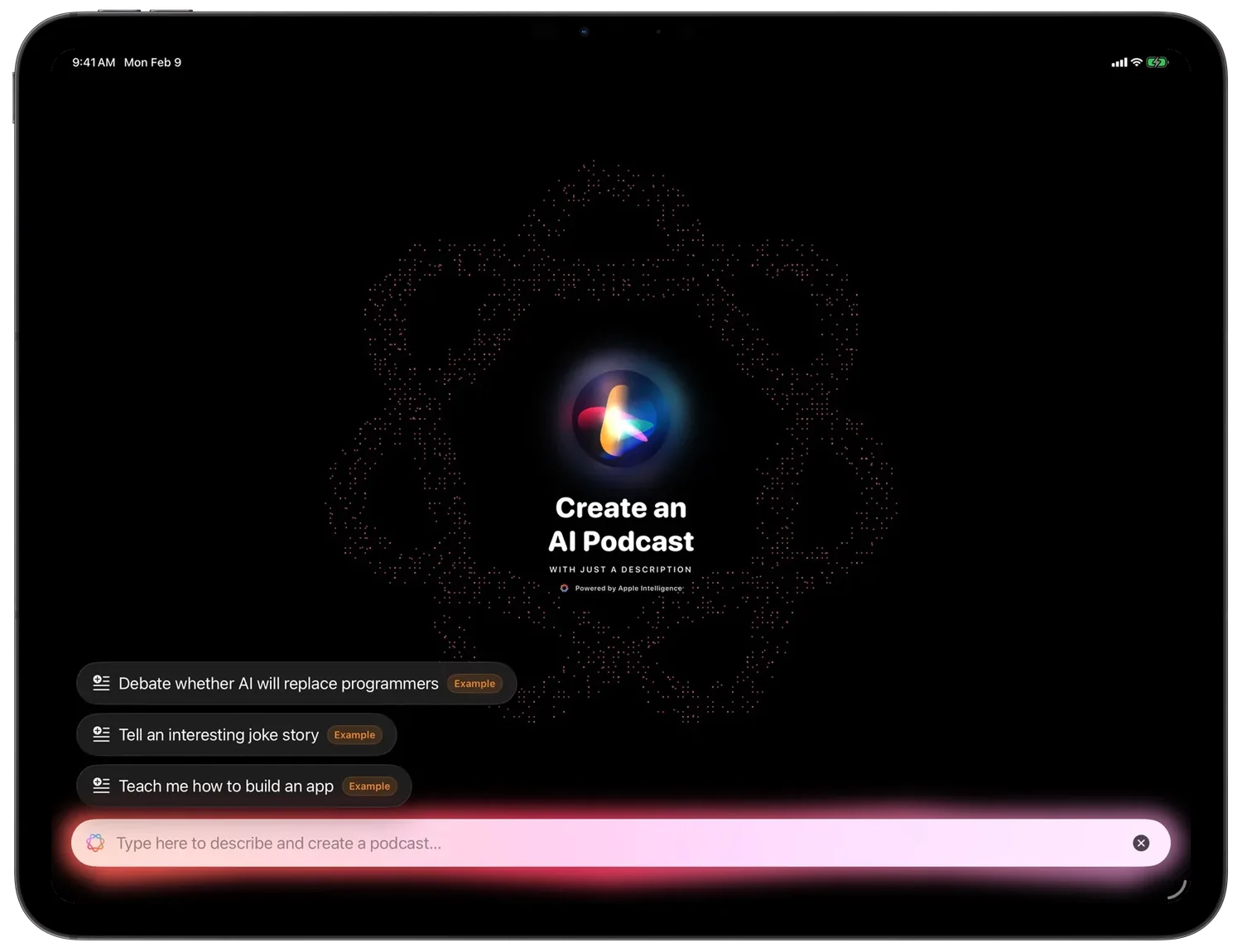Click the list icon beside 'Debate whether AI' suggestion

click(x=101, y=683)
